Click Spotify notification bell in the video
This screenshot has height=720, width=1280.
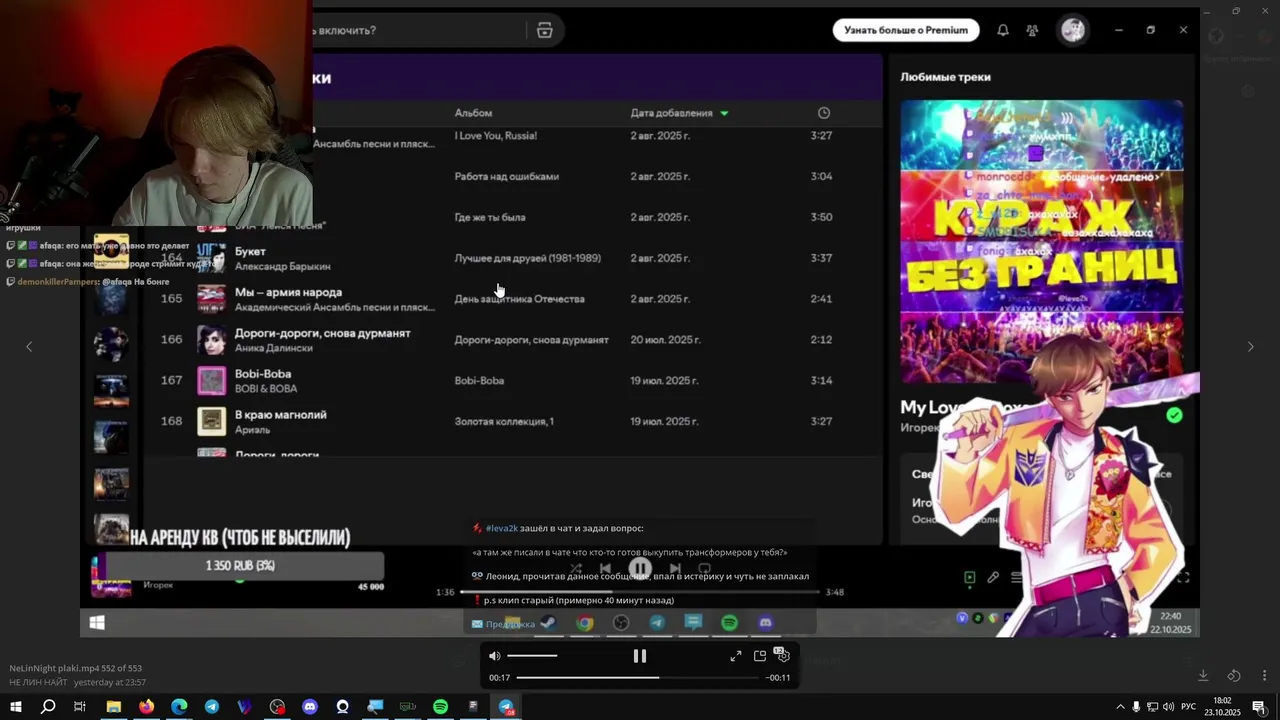click(x=1002, y=30)
